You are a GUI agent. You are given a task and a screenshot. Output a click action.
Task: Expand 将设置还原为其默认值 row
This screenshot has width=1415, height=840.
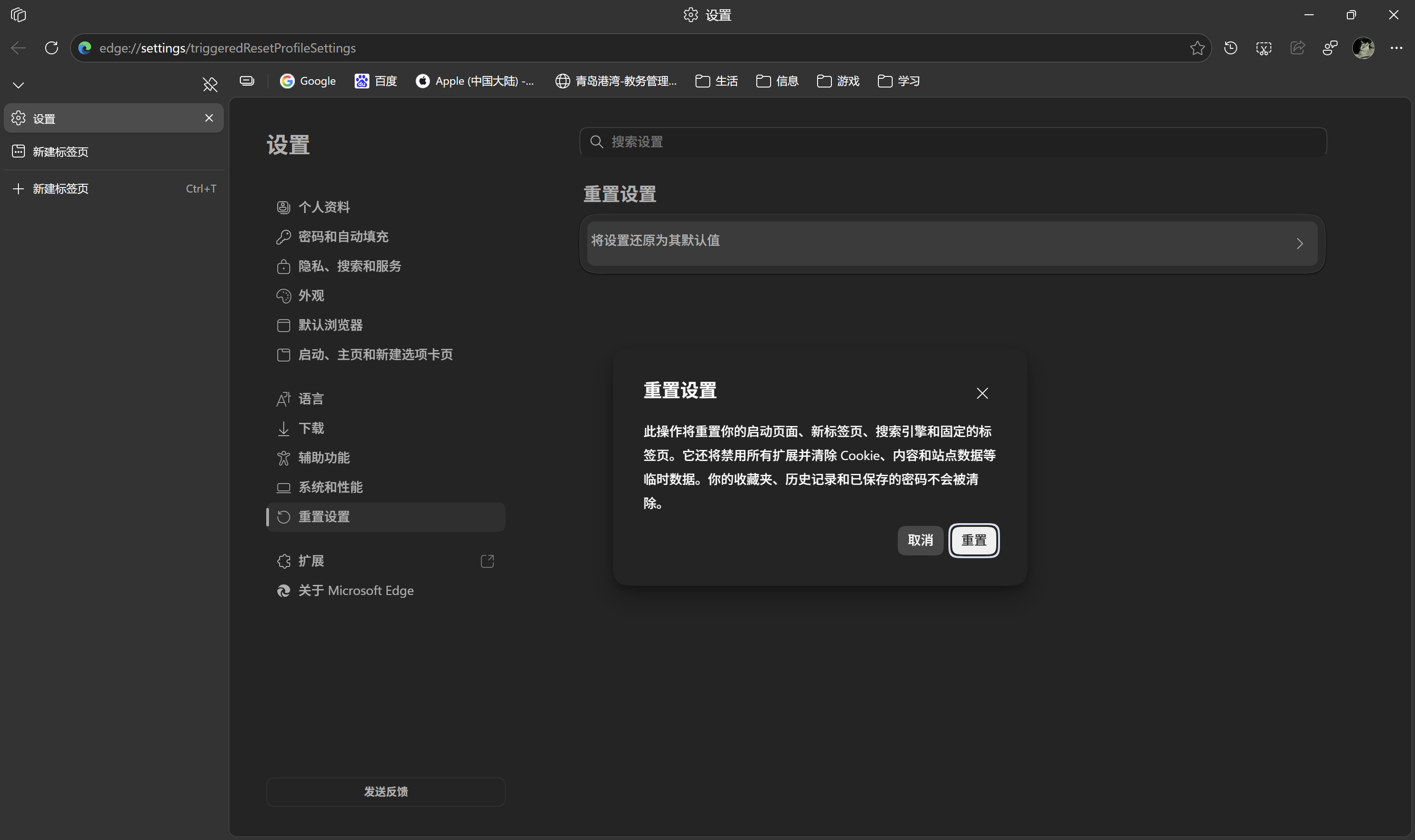click(x=952, y=244)
